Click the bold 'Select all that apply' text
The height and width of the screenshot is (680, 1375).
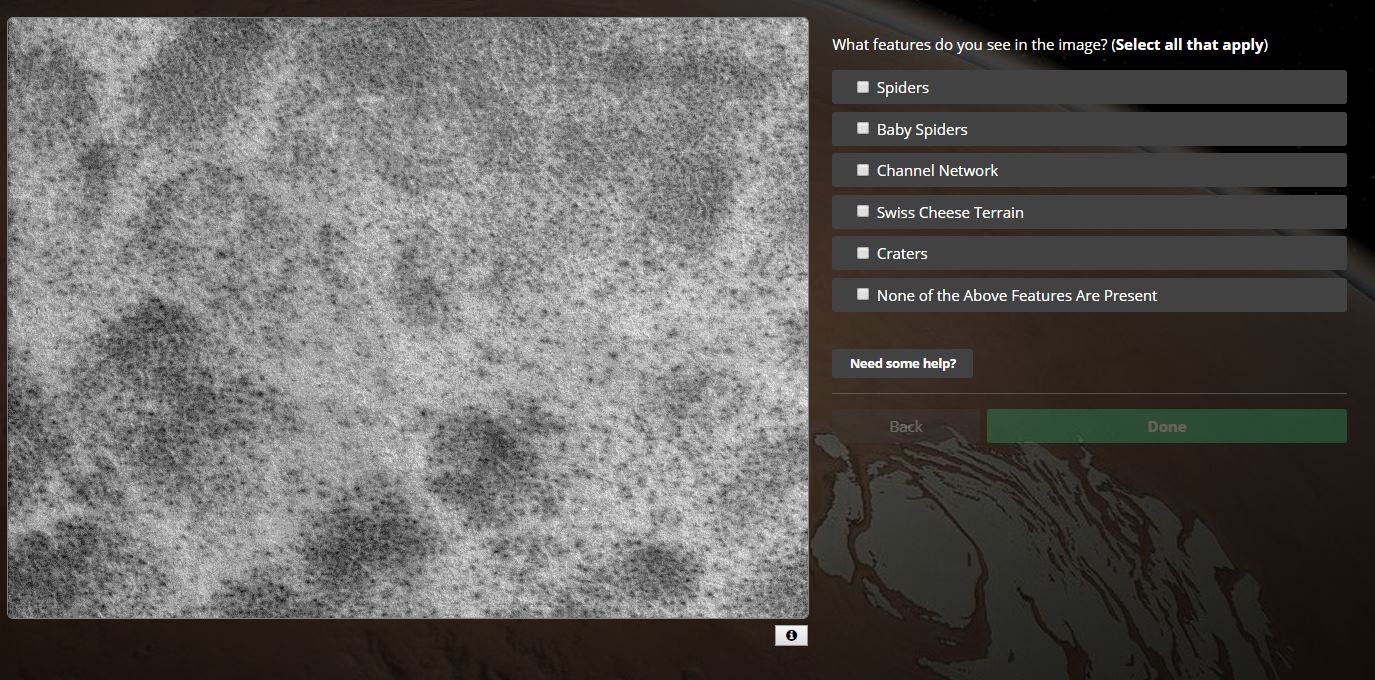pos(1189,45)
